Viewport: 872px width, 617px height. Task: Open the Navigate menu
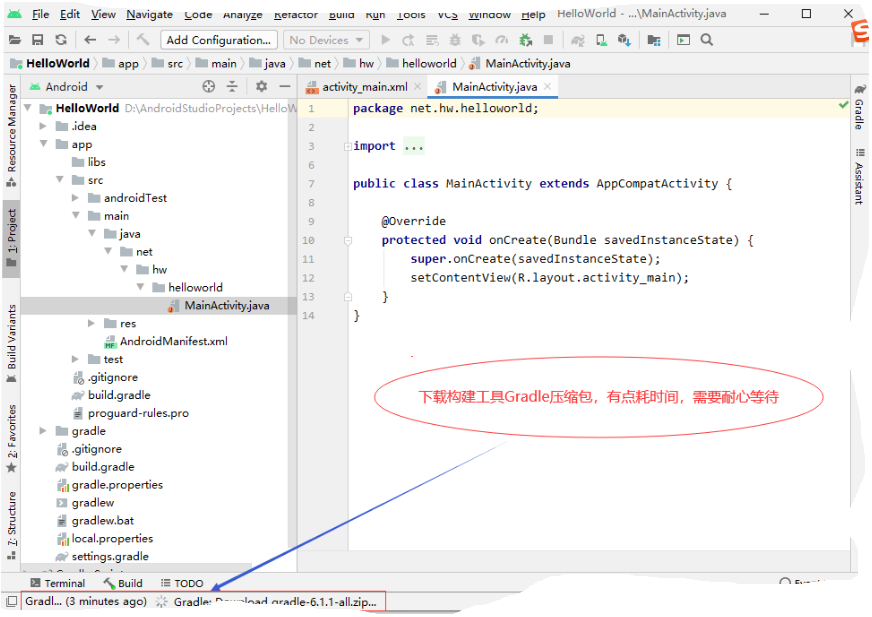149,14
